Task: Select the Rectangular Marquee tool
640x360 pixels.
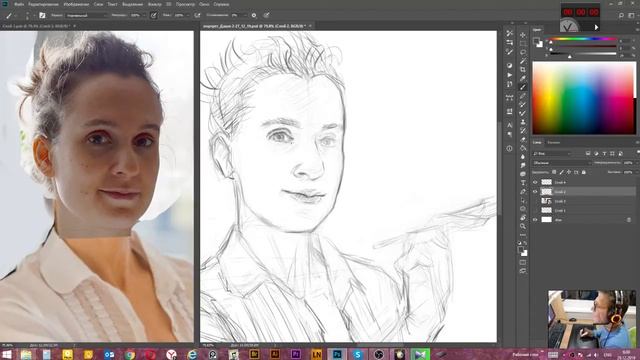Action: click(x=523, y=43)
